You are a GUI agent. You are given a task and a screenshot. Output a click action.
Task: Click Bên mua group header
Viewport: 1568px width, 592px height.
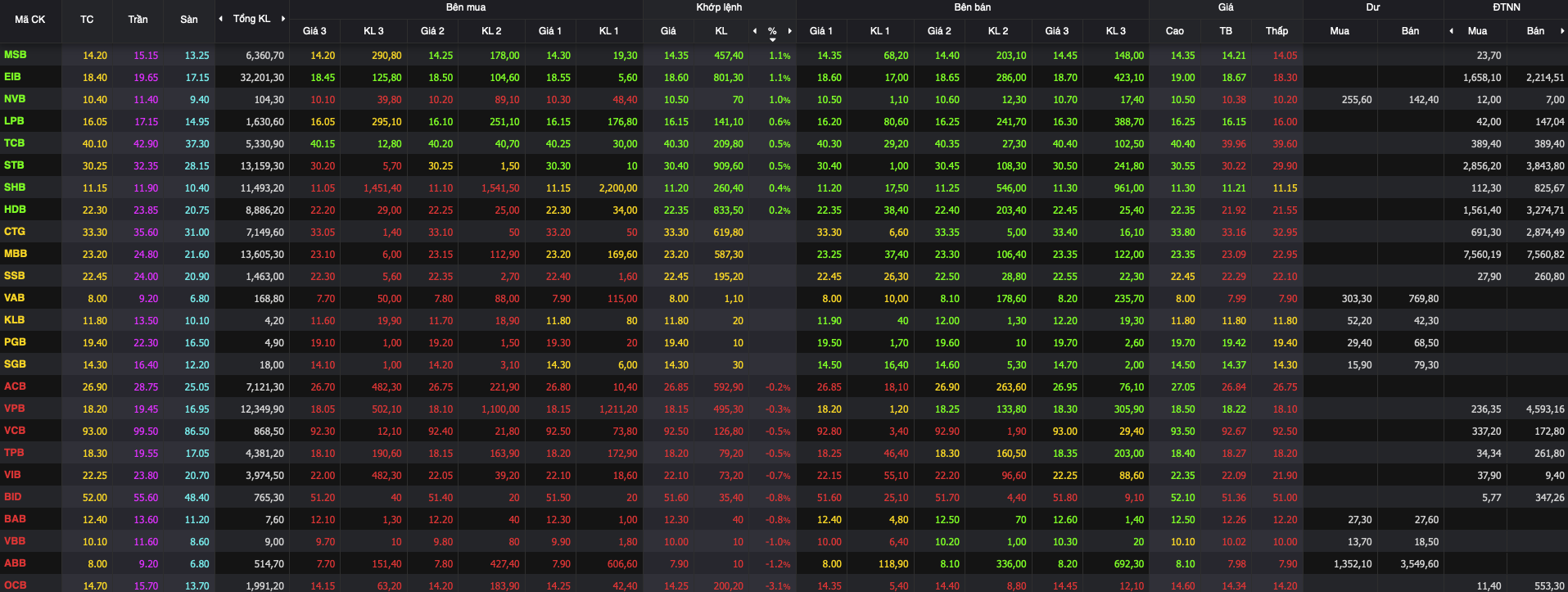pyautogui.click(x=466, y=7)
